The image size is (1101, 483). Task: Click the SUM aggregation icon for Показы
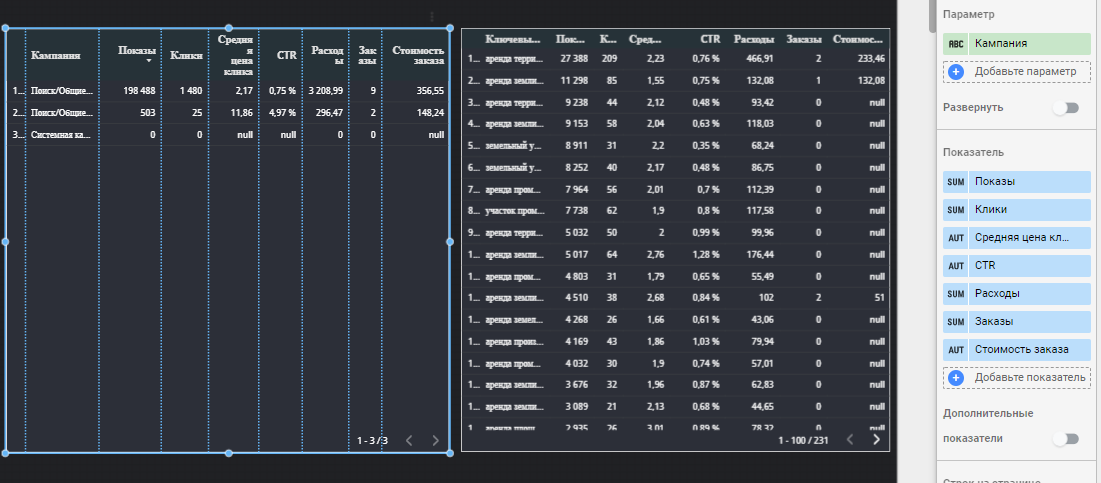tap(955, 182)
